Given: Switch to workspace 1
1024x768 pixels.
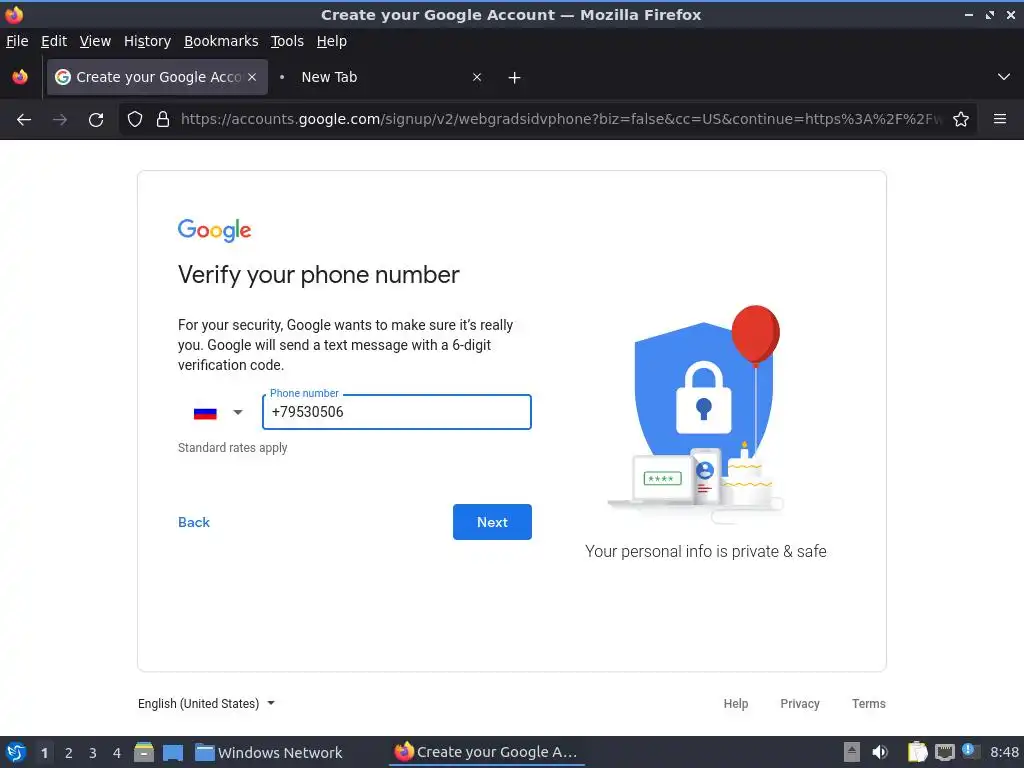Looking at the screenshot, I should point(44,753).
